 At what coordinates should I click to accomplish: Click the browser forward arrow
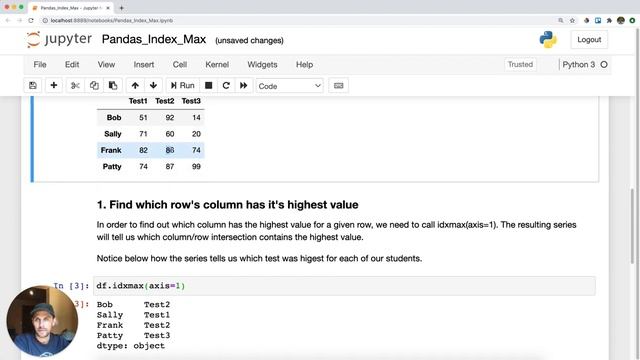click(x=19, y=20)
